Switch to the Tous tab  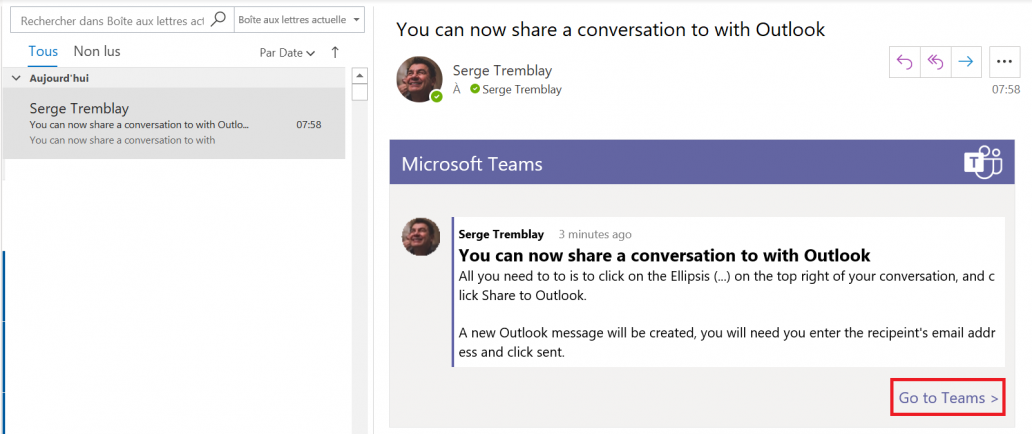(43, 51)
